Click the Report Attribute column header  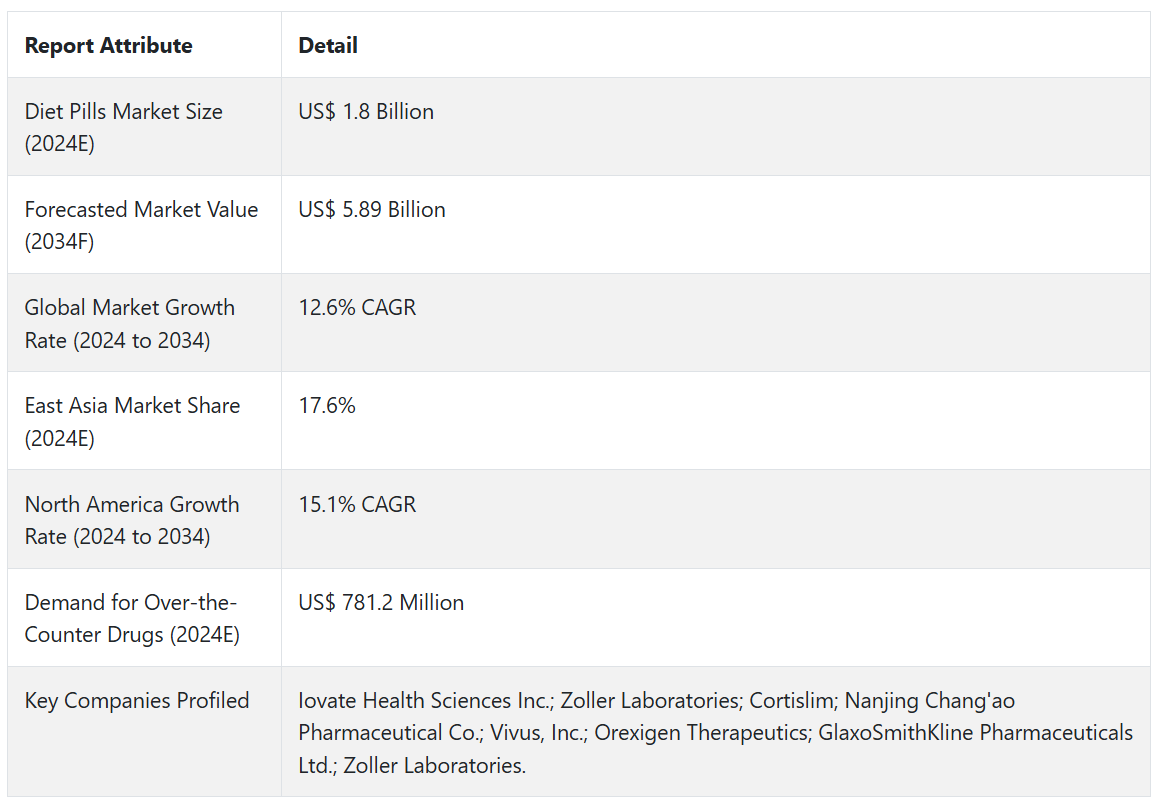click(x=108, y=45)
